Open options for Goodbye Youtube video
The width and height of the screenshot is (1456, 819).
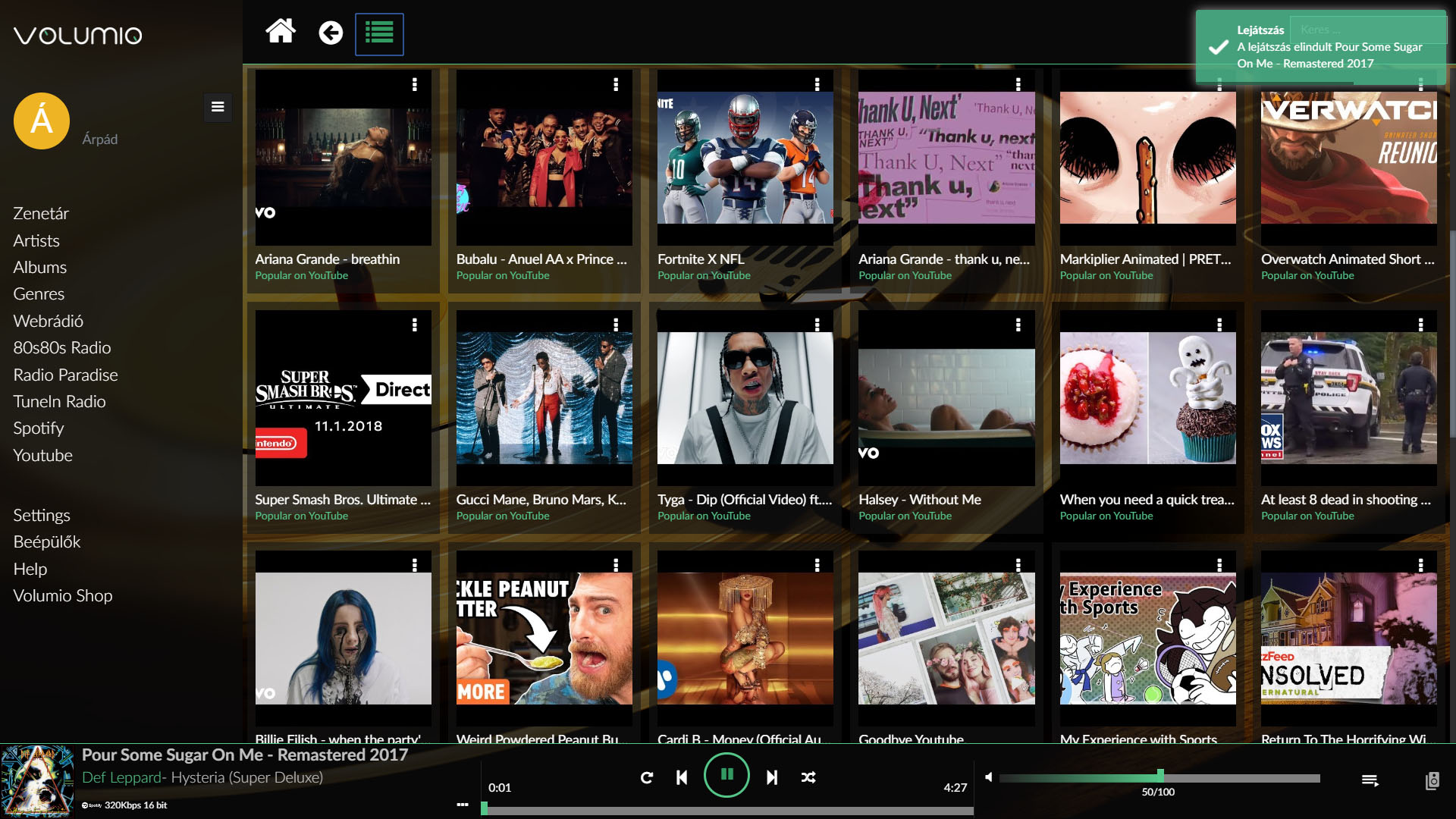(x=1018, y=565)
